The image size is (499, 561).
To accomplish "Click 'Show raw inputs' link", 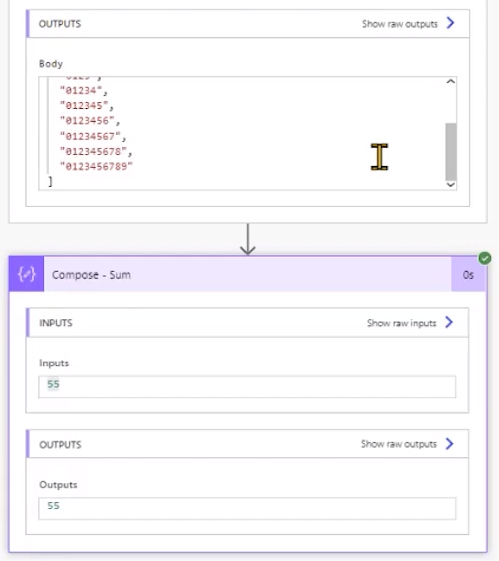I will coord(401,323).
